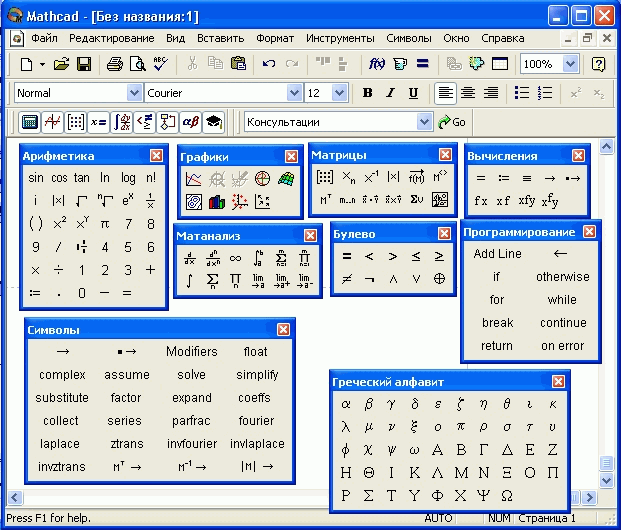621x530 pixels.
Task: Open the Normal style dropdown
Action: (134, 93)
